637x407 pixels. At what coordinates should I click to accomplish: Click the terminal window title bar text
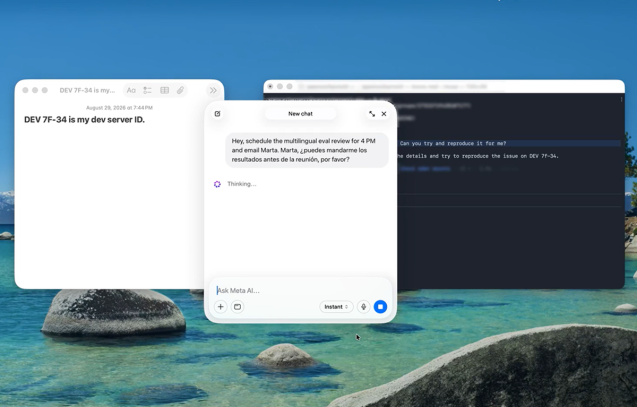[396, 87]
